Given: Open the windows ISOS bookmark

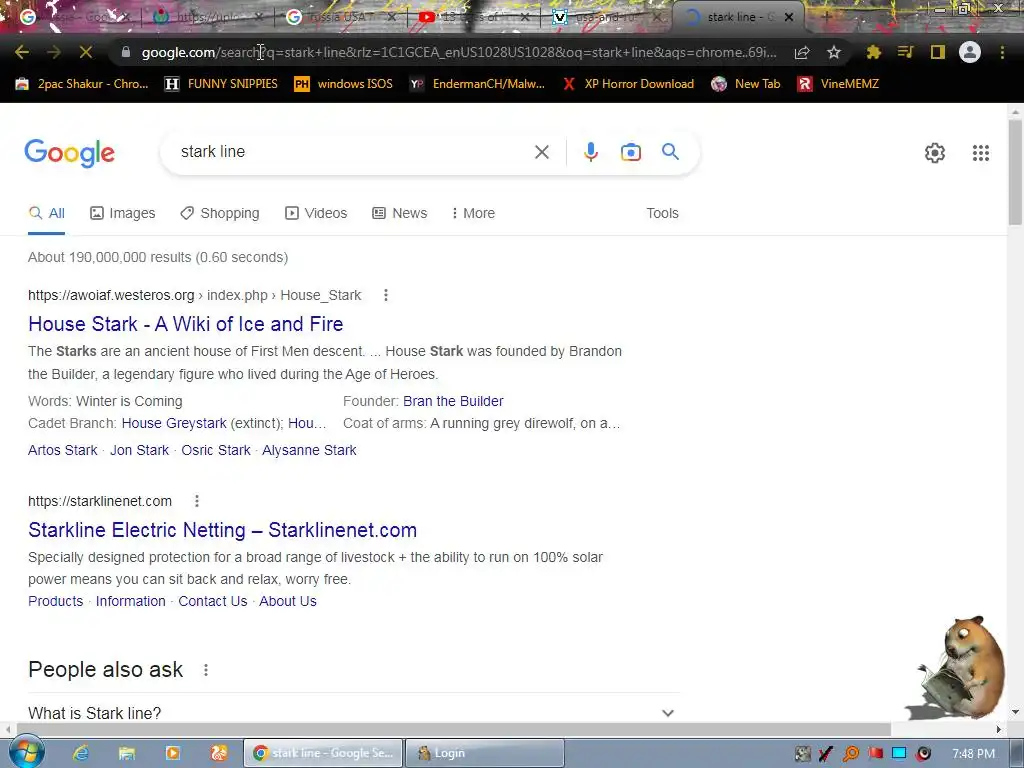Looking at the screenshot, I should coord(344,84).
